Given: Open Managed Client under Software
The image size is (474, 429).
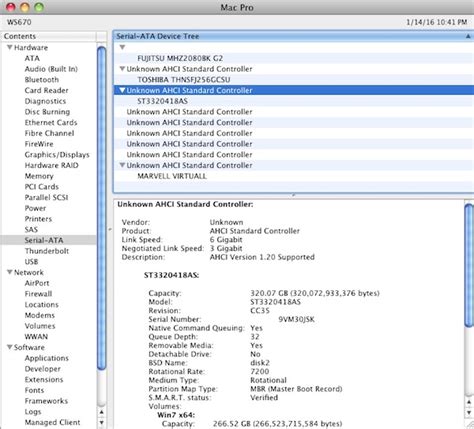Looking at the screenshot, I should pyautogui.click(x=52, y=422).
